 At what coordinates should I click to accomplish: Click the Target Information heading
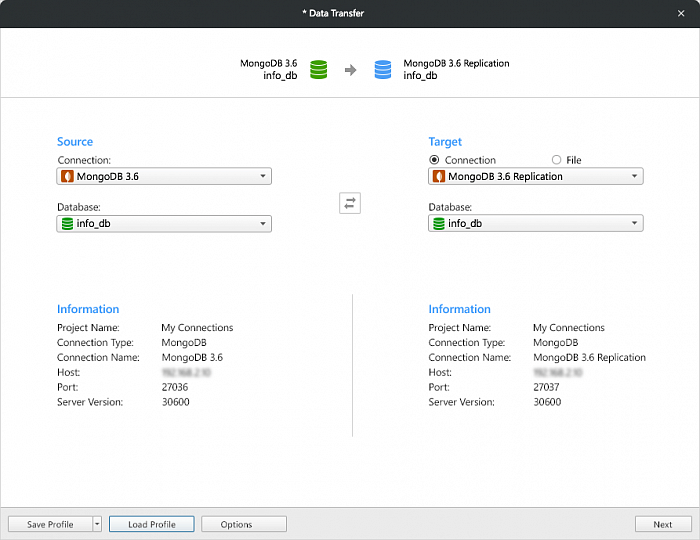[459, 309]
